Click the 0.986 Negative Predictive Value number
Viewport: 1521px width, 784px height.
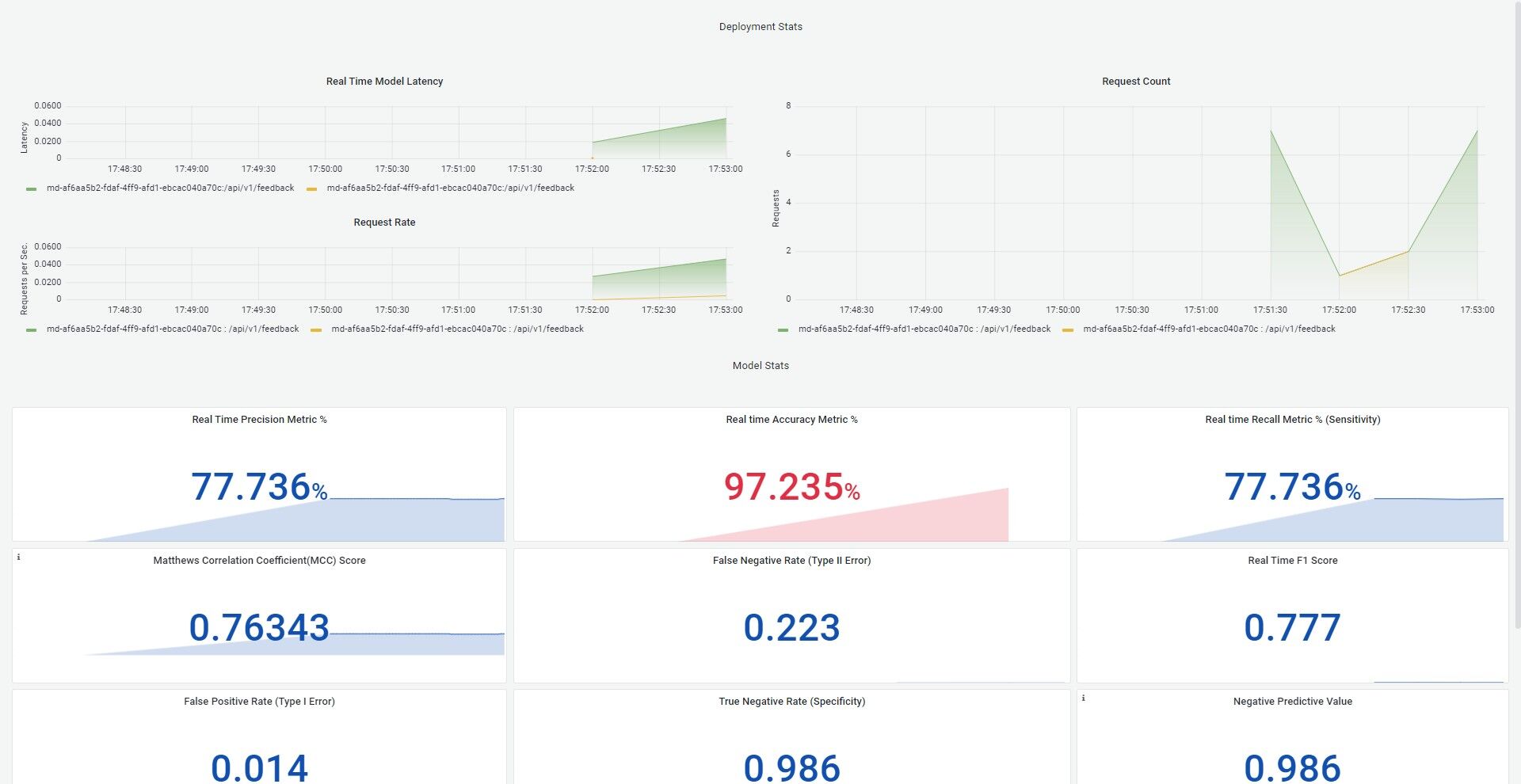pos(1293,767)
